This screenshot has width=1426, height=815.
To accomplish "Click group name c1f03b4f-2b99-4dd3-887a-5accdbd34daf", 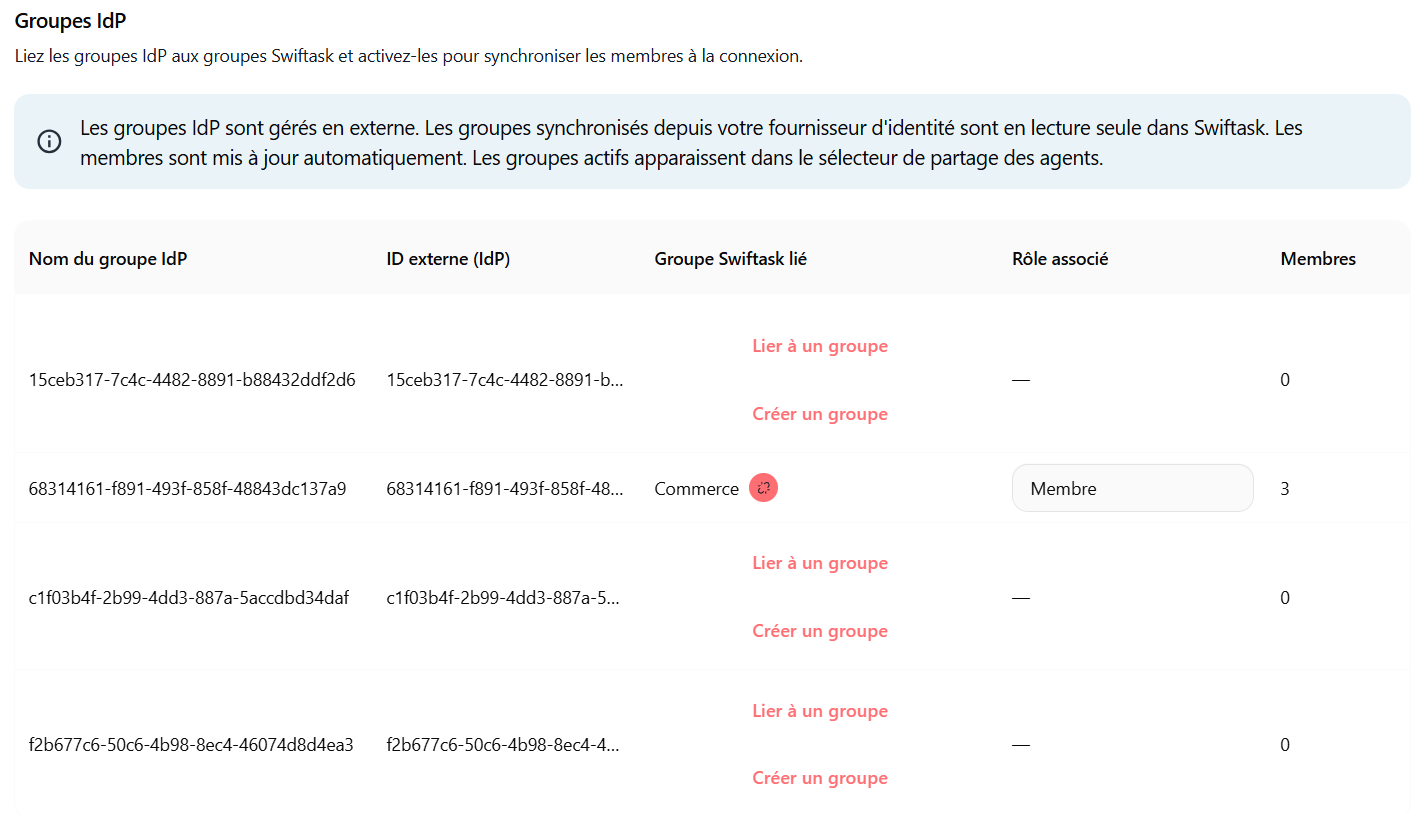I will click(x=189, y=598).
